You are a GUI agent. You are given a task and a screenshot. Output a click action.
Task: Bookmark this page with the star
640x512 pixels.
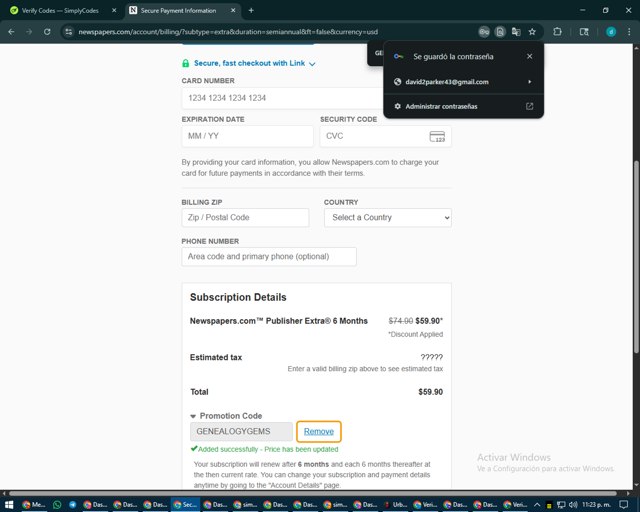pos(532,32)
